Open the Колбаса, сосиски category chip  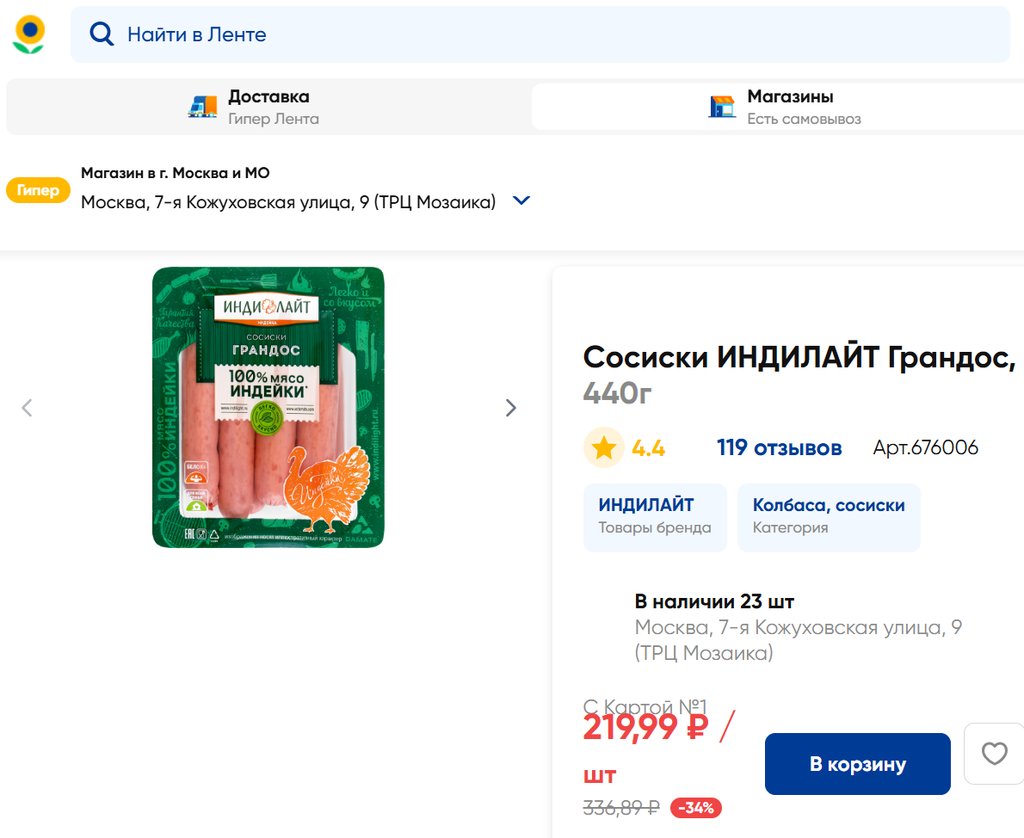(828, 516)
